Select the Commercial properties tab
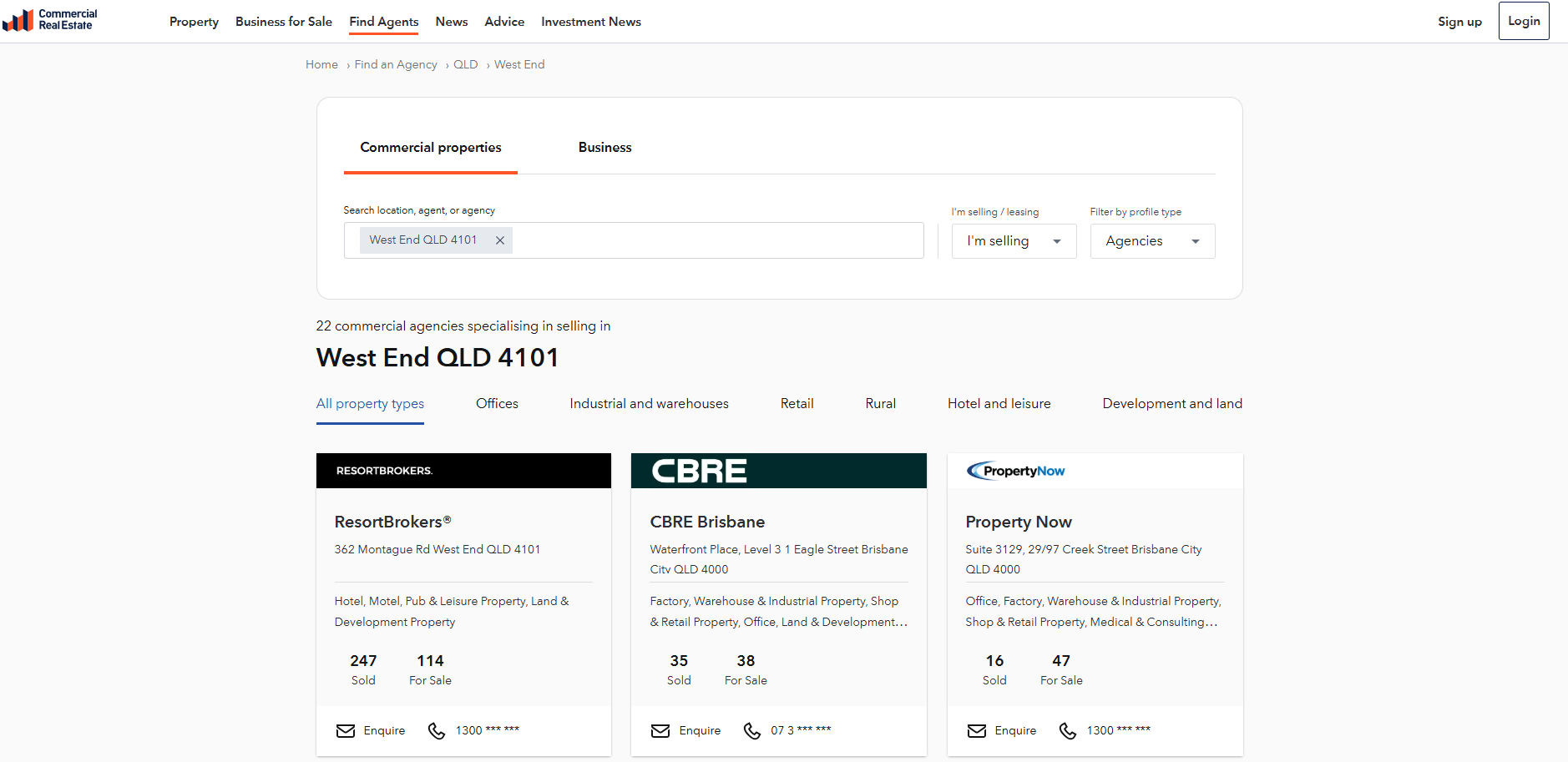 (x=430, y=148)
